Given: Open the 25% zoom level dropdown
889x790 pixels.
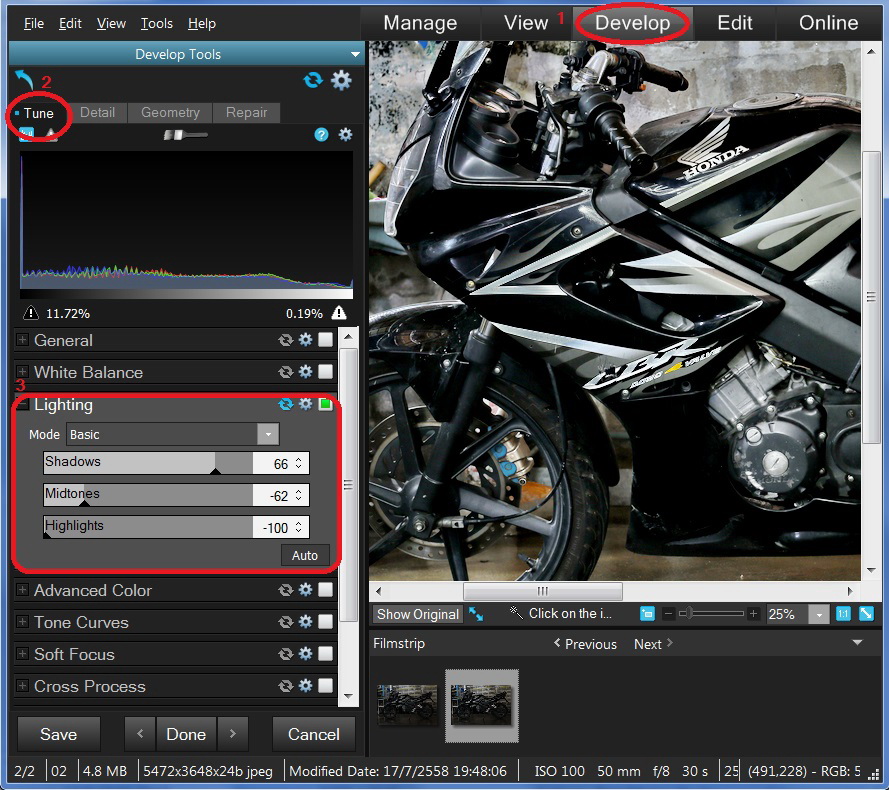Looking at the screenshot, I should click(x=819, y=615).
